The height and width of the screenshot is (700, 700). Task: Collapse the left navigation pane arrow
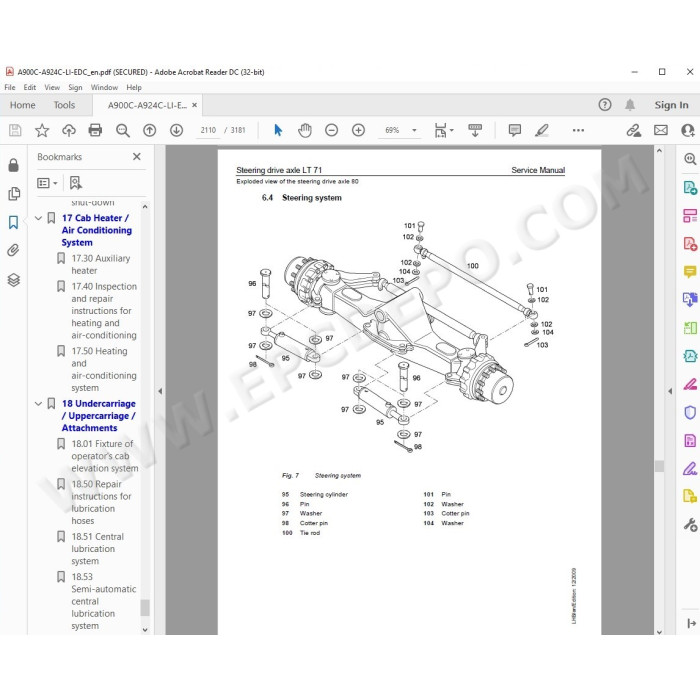(x=160, y=391)
